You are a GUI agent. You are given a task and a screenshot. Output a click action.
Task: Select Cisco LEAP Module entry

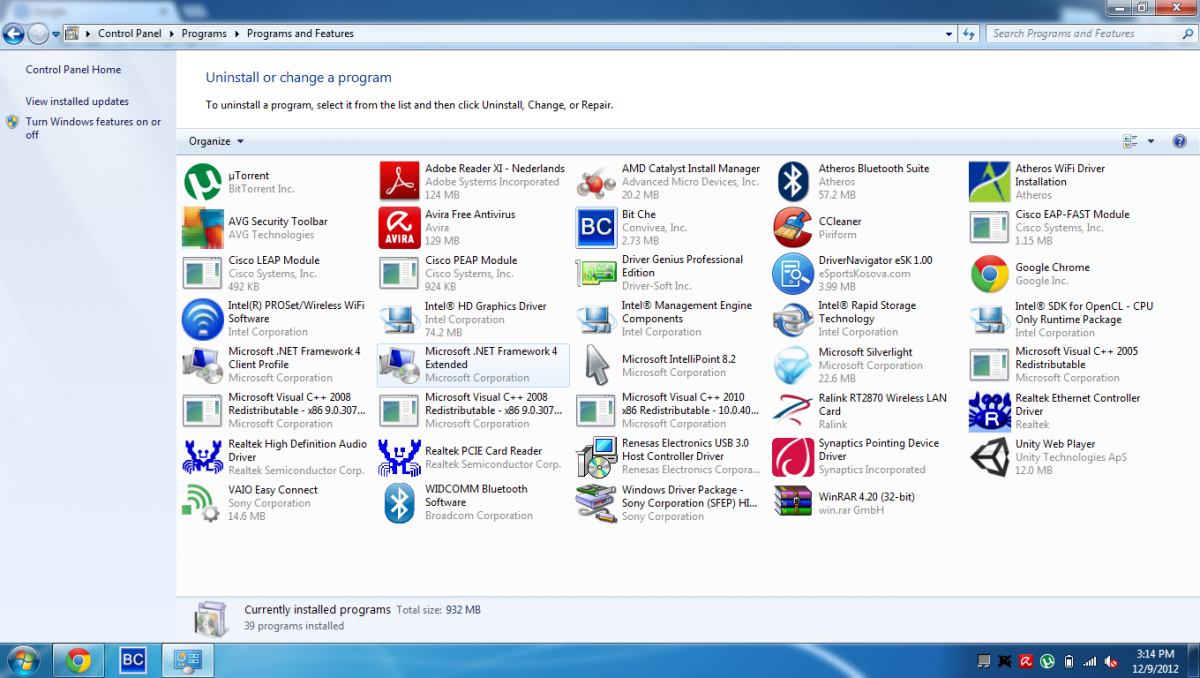[275, 273]
